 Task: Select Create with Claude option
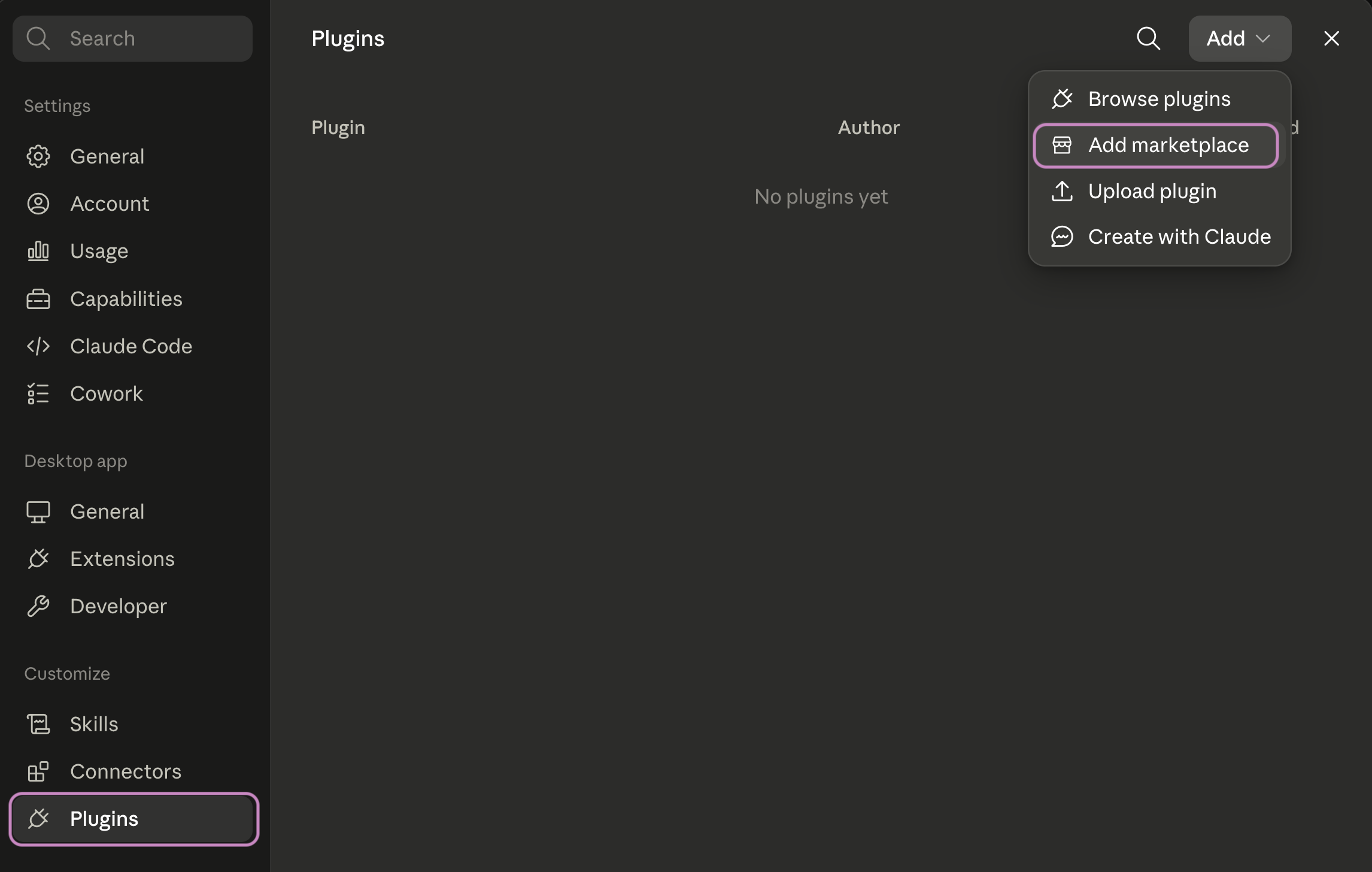[1159, 237]
